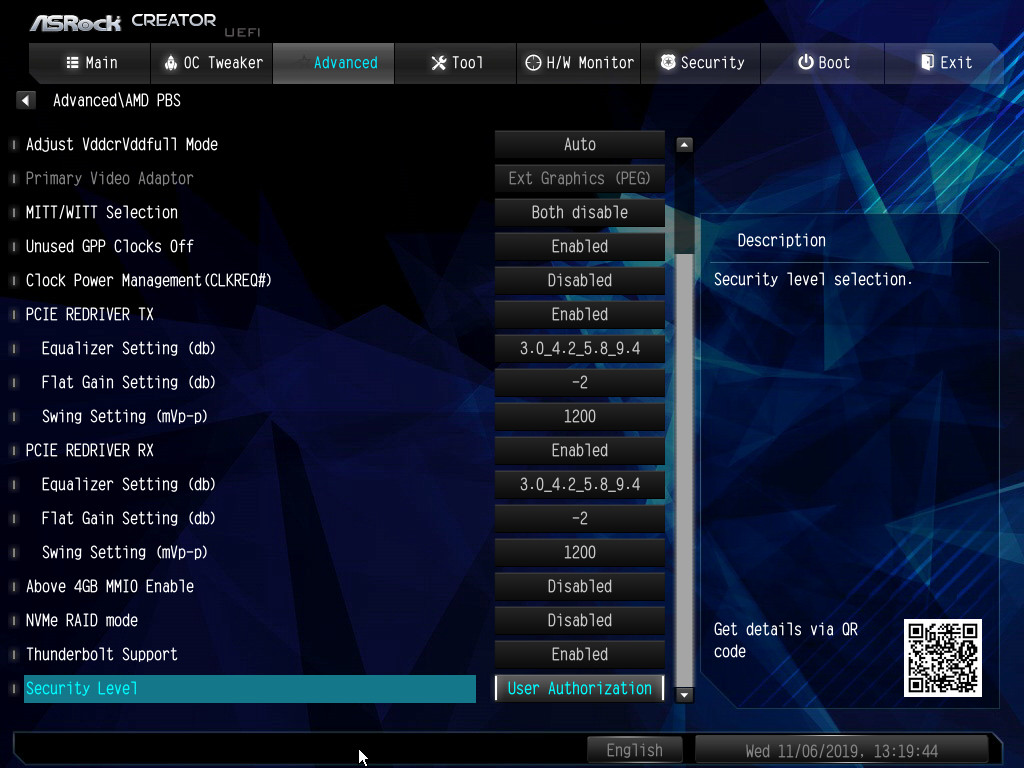Open the Main tab
The width and height of the screenshot is (1024, 768).
[90, 63]
